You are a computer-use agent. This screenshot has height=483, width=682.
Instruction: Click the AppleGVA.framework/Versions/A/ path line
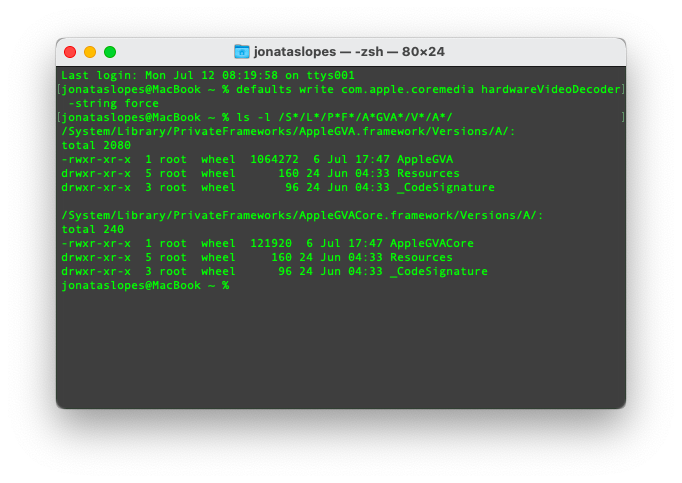coord(288,131)
